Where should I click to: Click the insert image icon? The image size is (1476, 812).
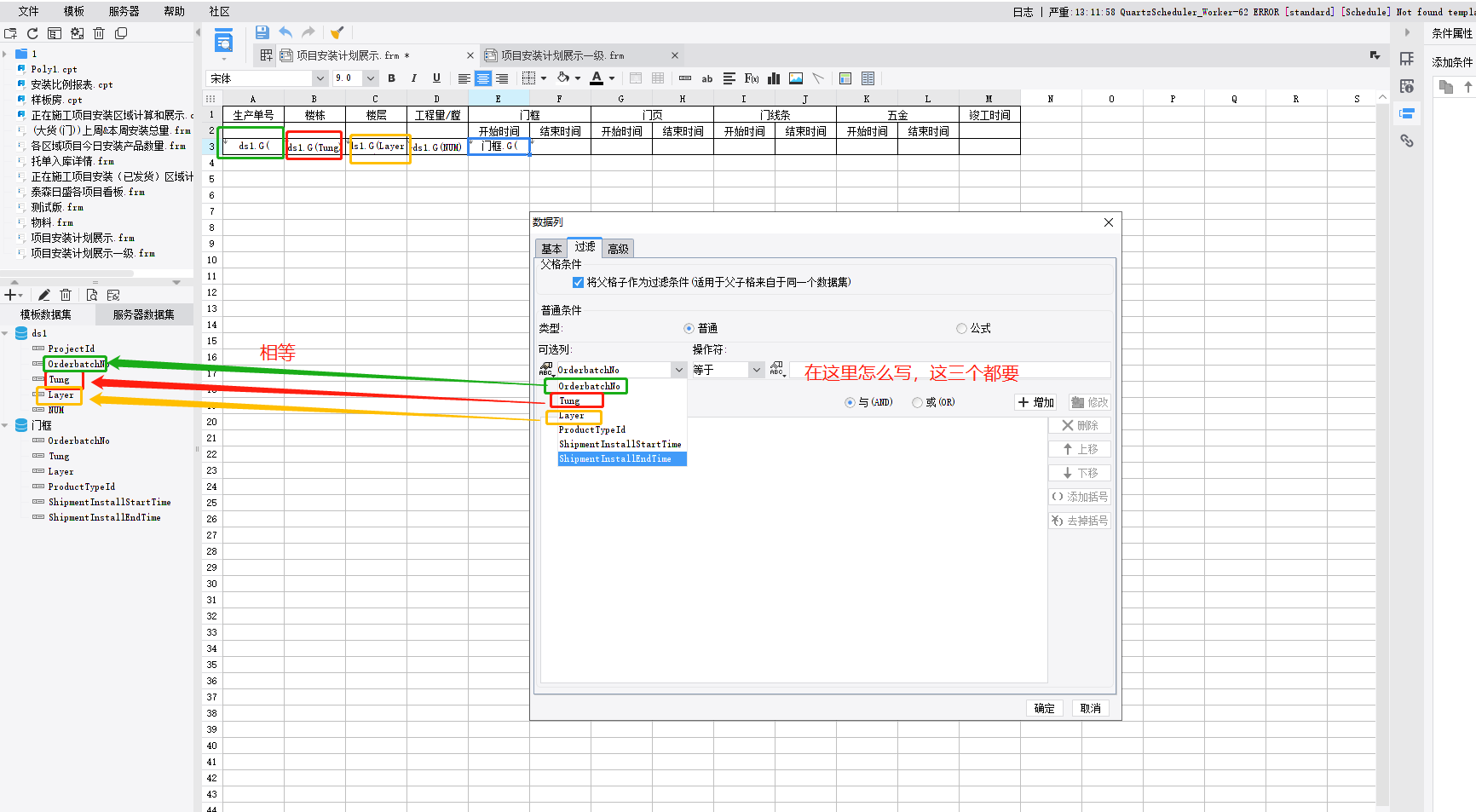796,78
